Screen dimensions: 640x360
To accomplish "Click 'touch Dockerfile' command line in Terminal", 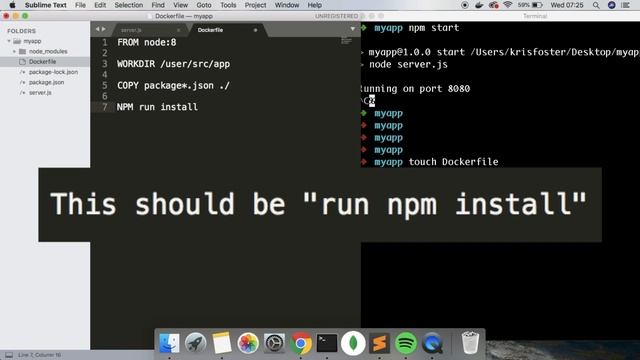I will click(453, 162).
